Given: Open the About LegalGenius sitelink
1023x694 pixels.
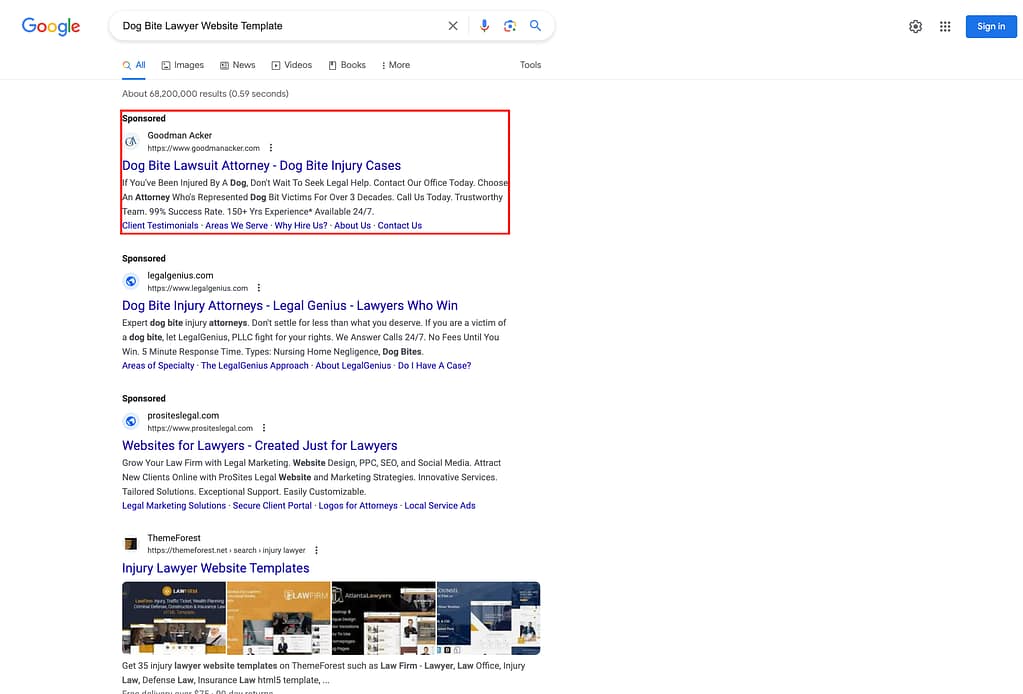Looking at the screenshot, I should [353, 366].
